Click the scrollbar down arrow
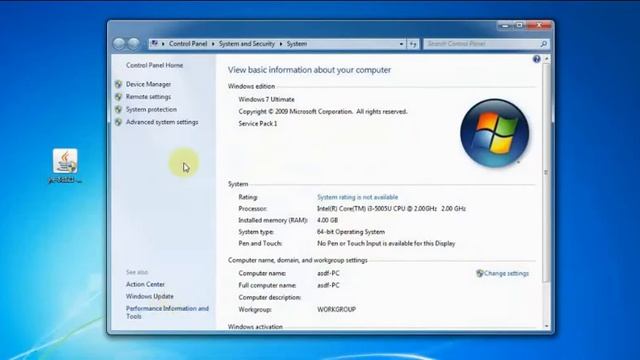Image resolution: width=640 pixels, height=360 pixels. pyautogui.click(x=546, y=326)
